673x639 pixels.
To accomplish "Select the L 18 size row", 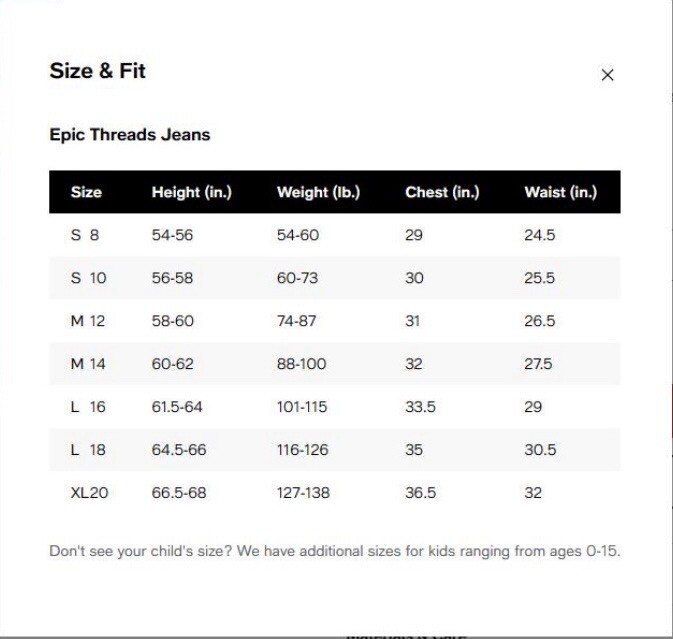I will pos(335,449).
